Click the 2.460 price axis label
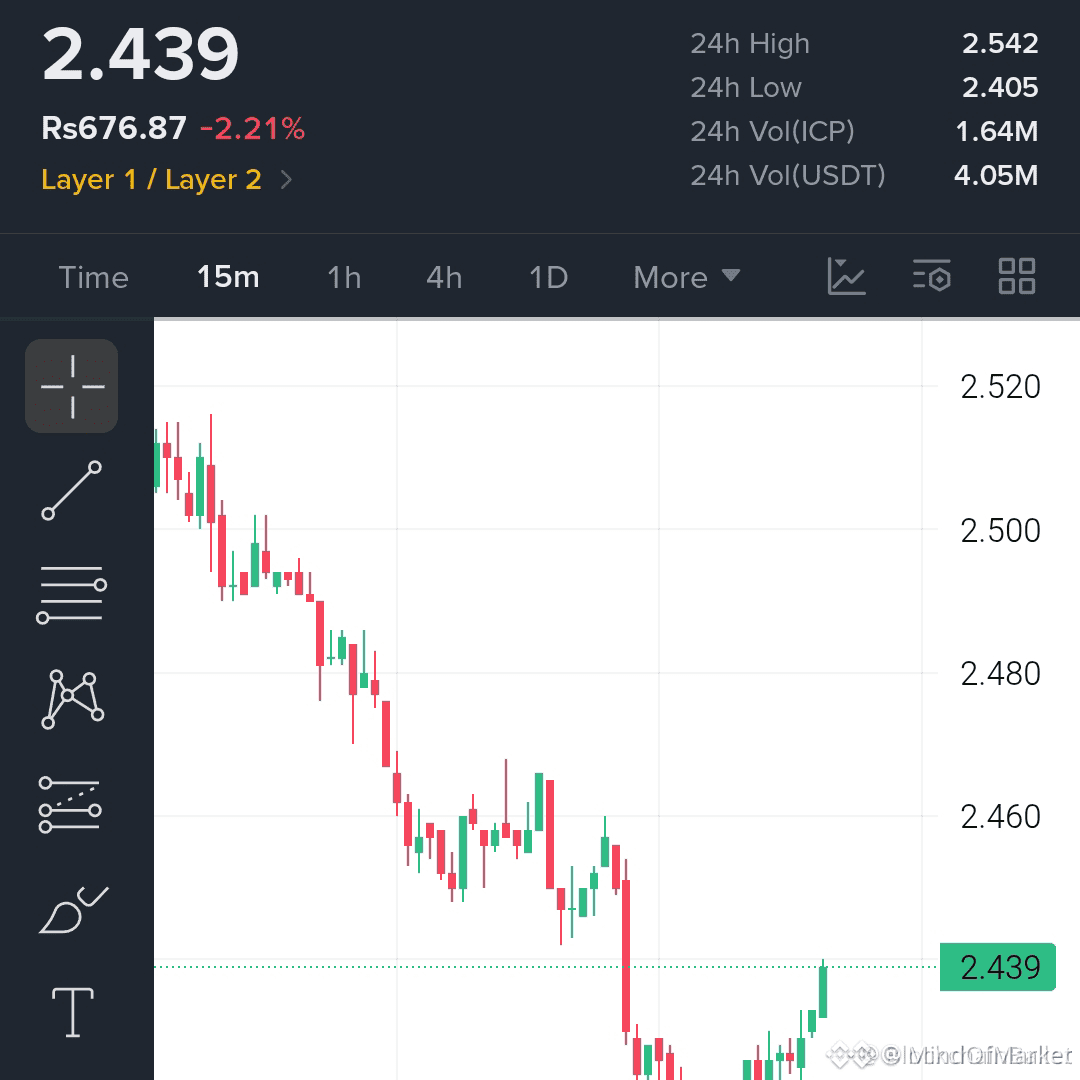 [x=1000, y=817]
